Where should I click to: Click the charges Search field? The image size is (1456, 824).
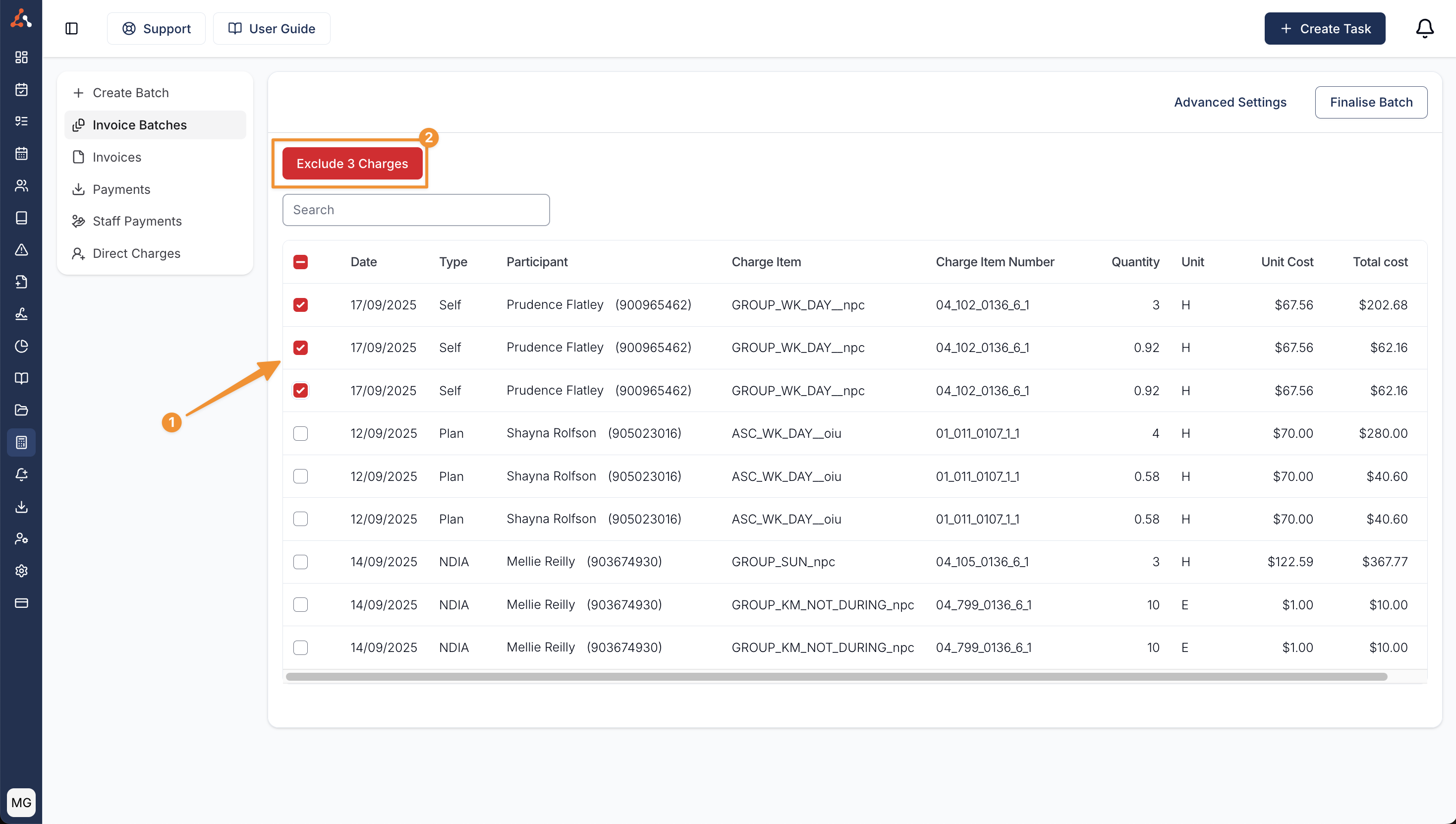point(416,210)
